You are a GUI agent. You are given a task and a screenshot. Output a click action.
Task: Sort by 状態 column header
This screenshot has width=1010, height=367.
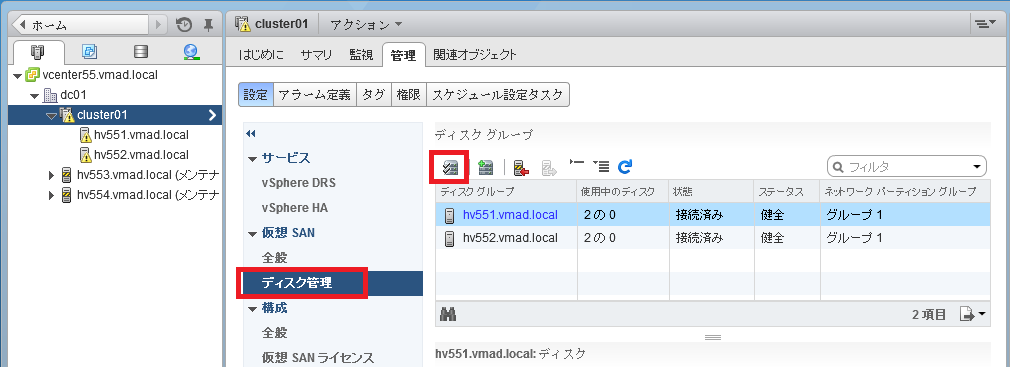click(711, 191)
